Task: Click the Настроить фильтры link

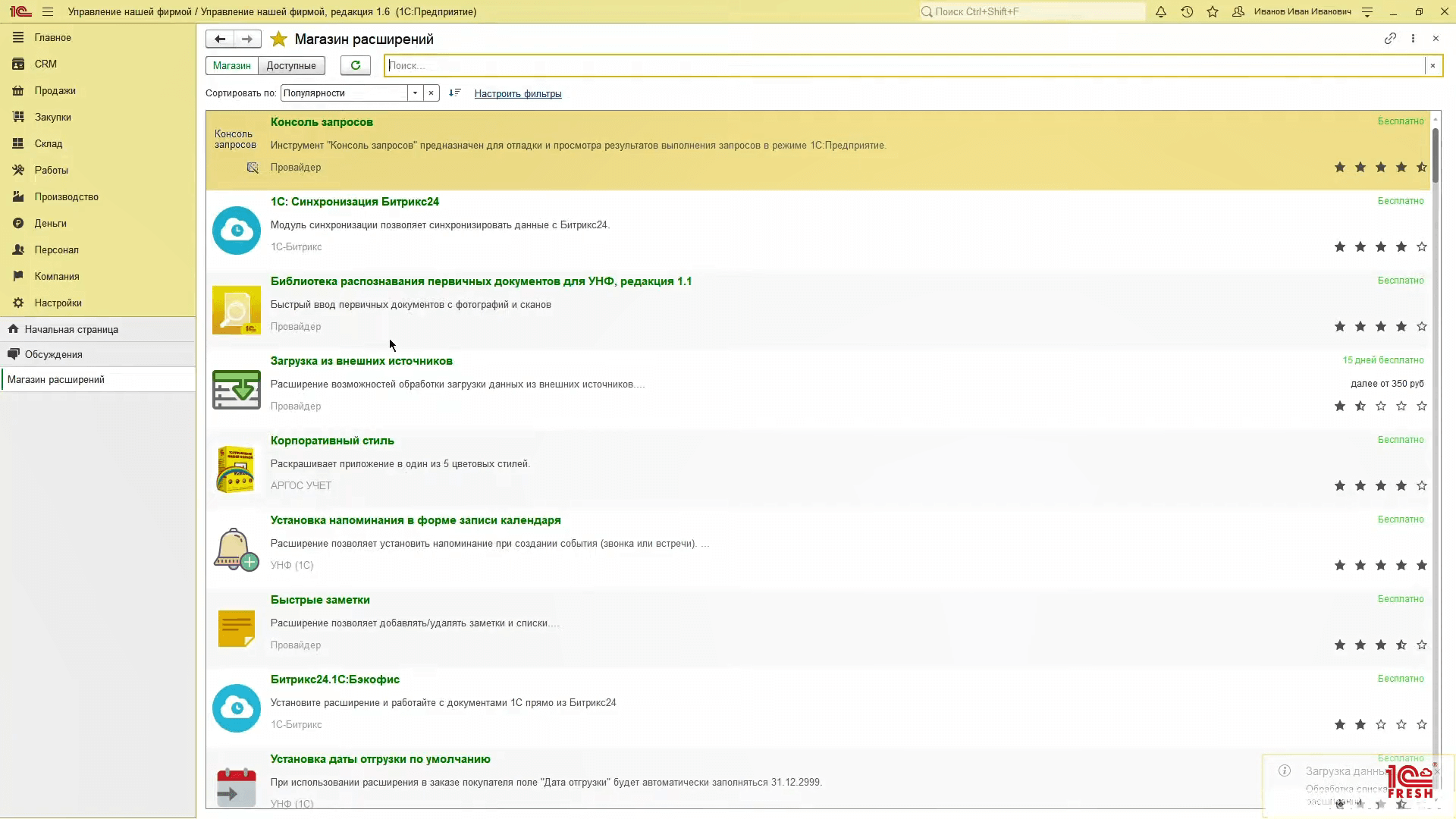Action: tap(517, 93)
